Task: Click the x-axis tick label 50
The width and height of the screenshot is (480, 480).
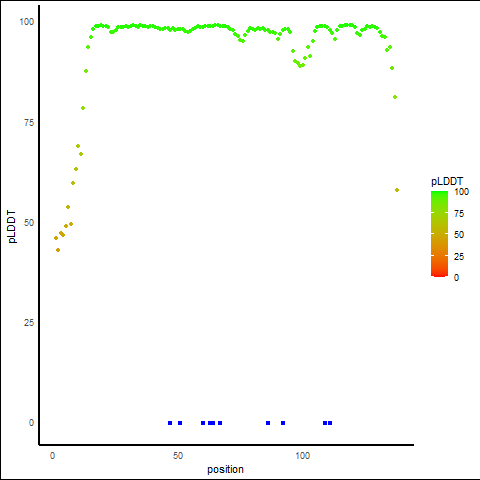Action: (x=178, y=456)
